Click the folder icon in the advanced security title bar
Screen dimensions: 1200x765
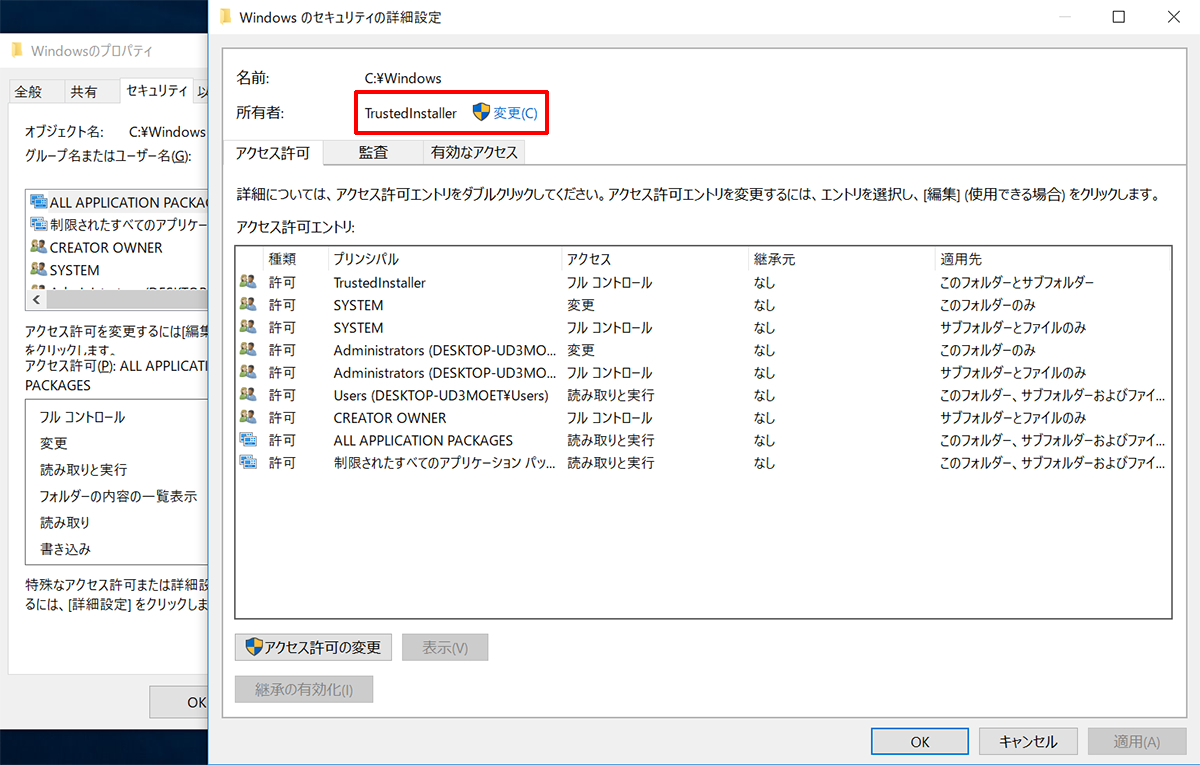pyautogui.click(x=225, y=17)
